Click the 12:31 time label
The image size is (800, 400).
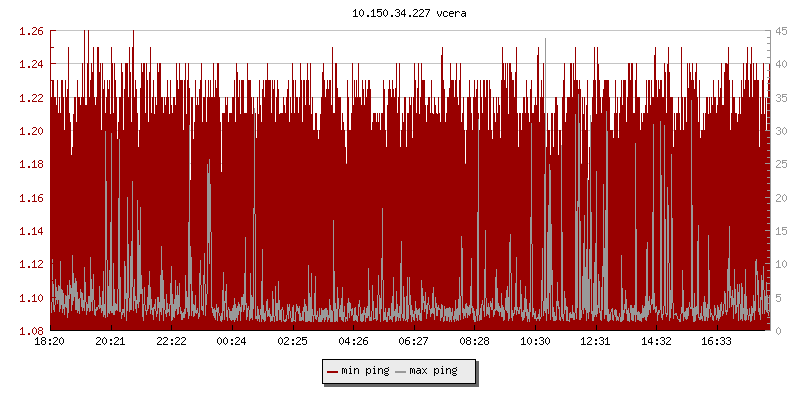596,342
